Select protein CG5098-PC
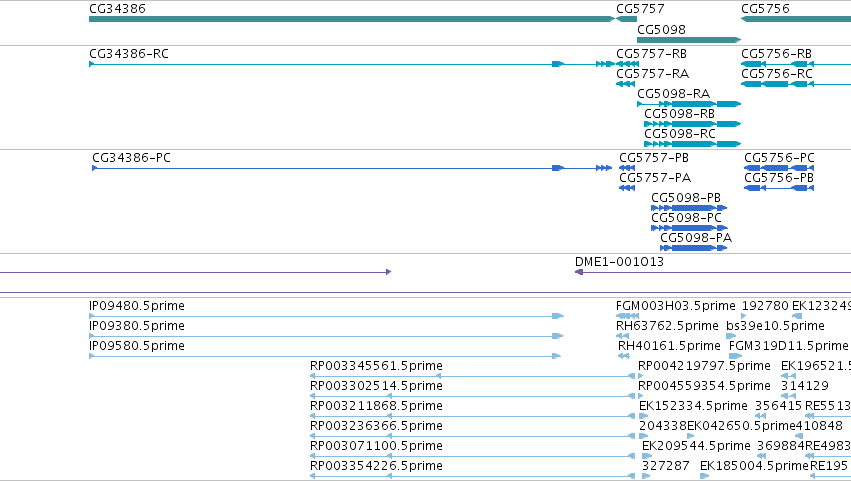This screenshot has width=851, height=481. coord(689,228)
